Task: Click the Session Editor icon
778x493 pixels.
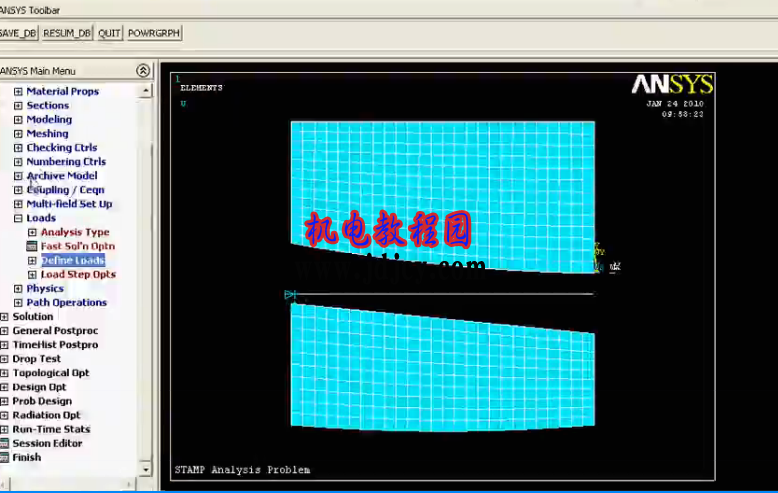Action: [x=4, y=443]
